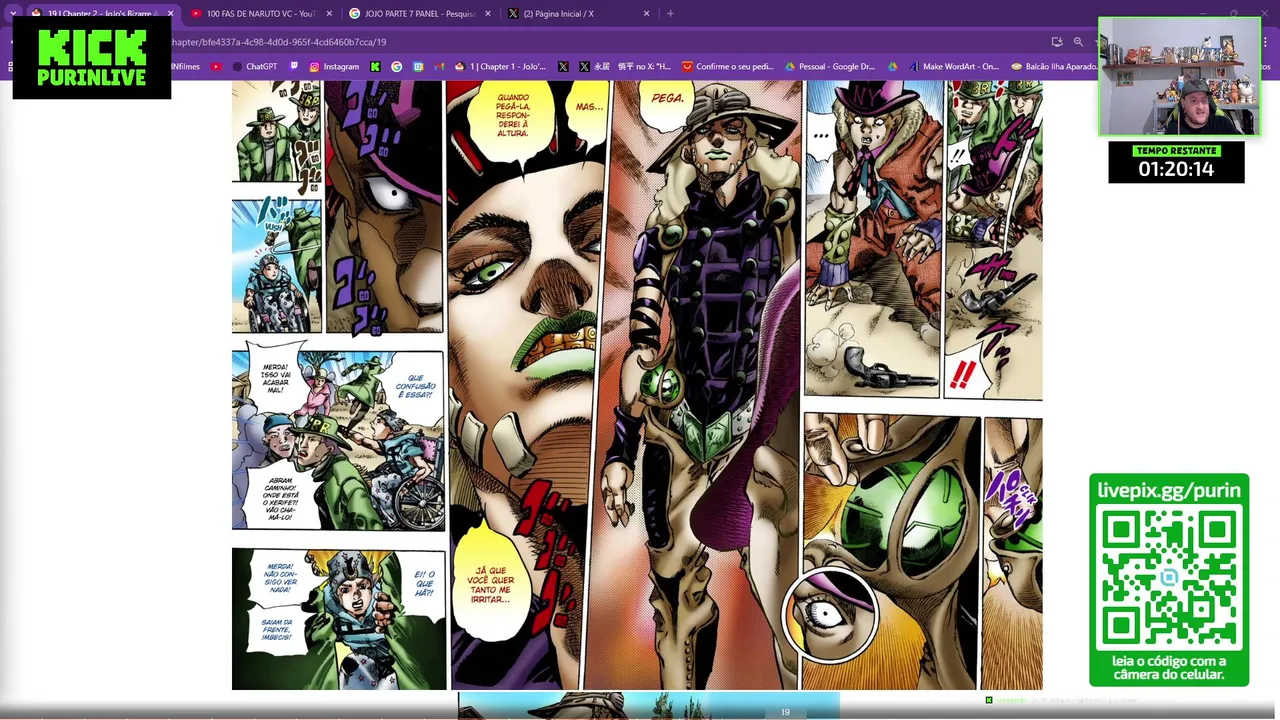The image size is (1280, 720).
Task: Open the Gmail bookmark icon
Action: pos(439,67)
